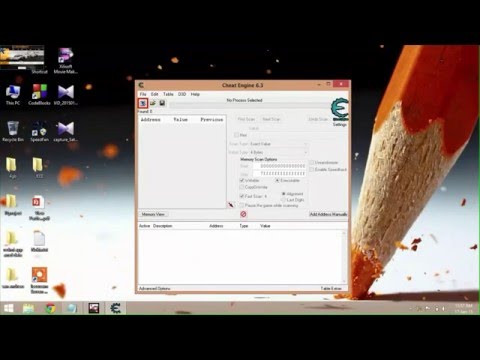Toggle the Writable checkbox
The image size is (480, 360).
pyautogui.click(x=242, y=180)
